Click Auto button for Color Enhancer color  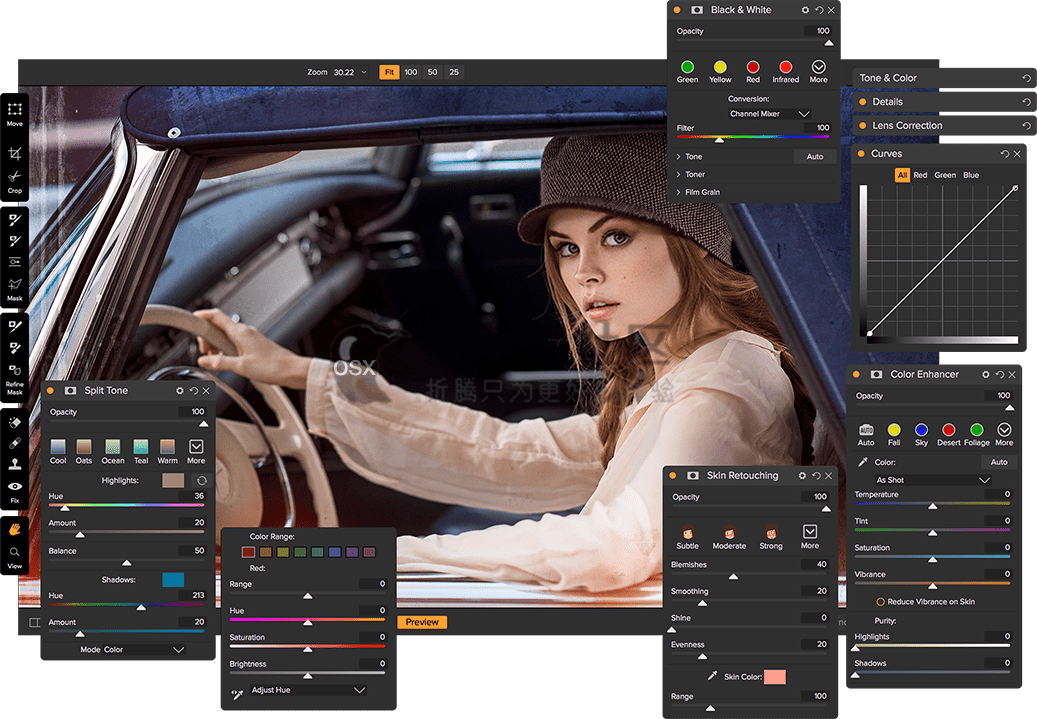point(999,462)
